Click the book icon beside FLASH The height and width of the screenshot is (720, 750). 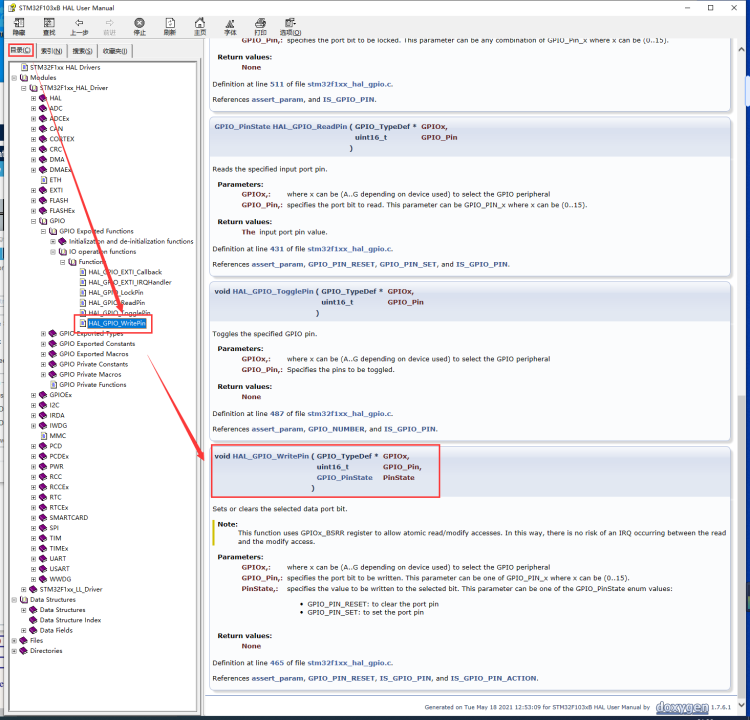(x=43, y=200)
